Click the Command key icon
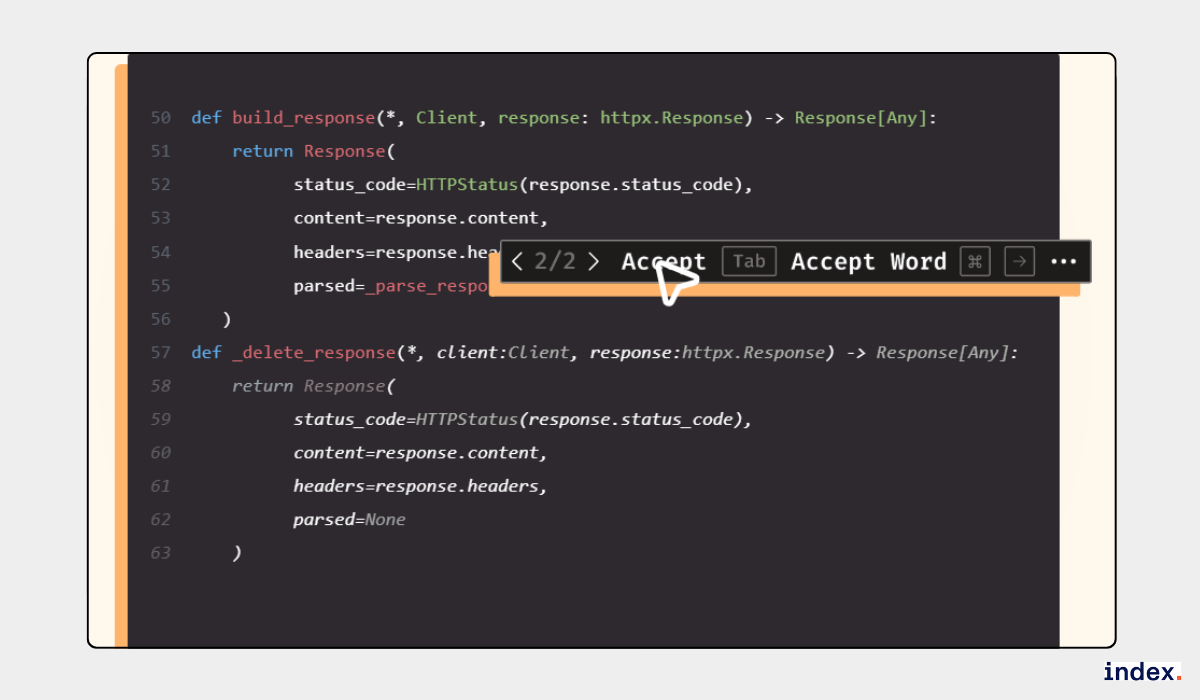The image size is (1200, 700). [974, 262]
